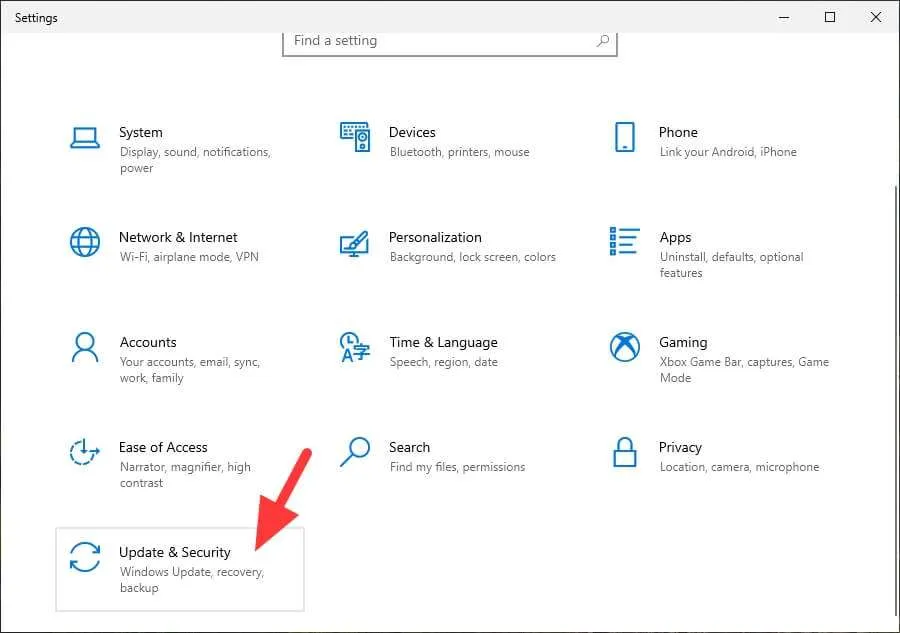This screenshot has height=633, width=900.
Task: Maximize the Settings window
Action: pos(829,17)
